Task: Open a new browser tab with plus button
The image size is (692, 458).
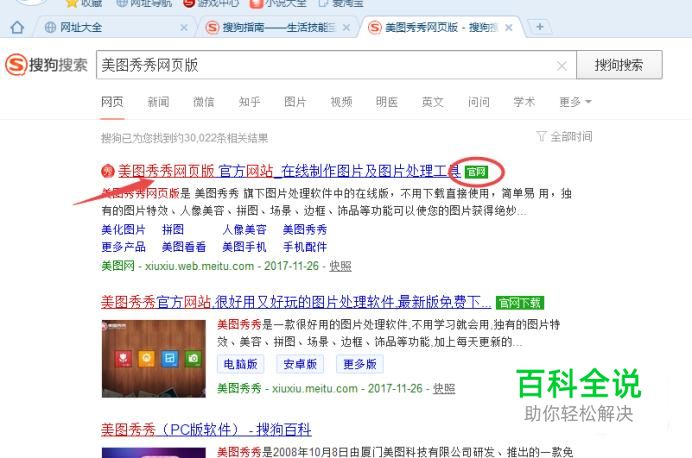Action: tap(539, 27)
